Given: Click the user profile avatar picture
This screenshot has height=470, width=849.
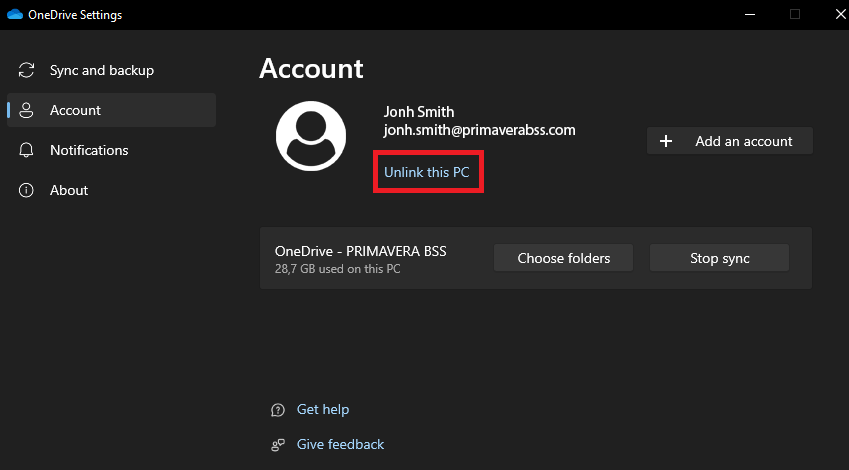Looking at the screenshot, I should pyautogui.click(x=311, y=136).
